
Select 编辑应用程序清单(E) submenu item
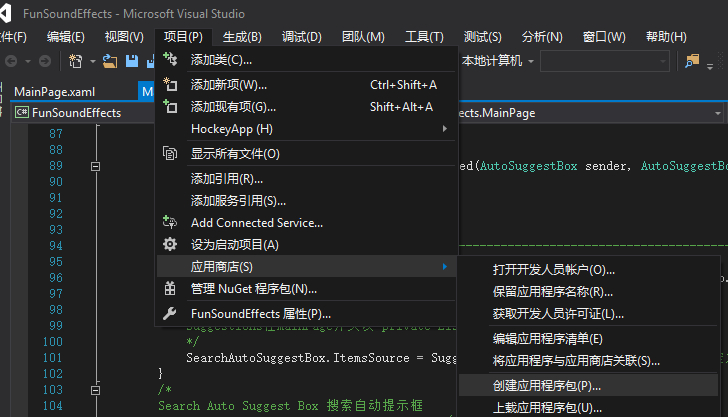click(589, 339)
